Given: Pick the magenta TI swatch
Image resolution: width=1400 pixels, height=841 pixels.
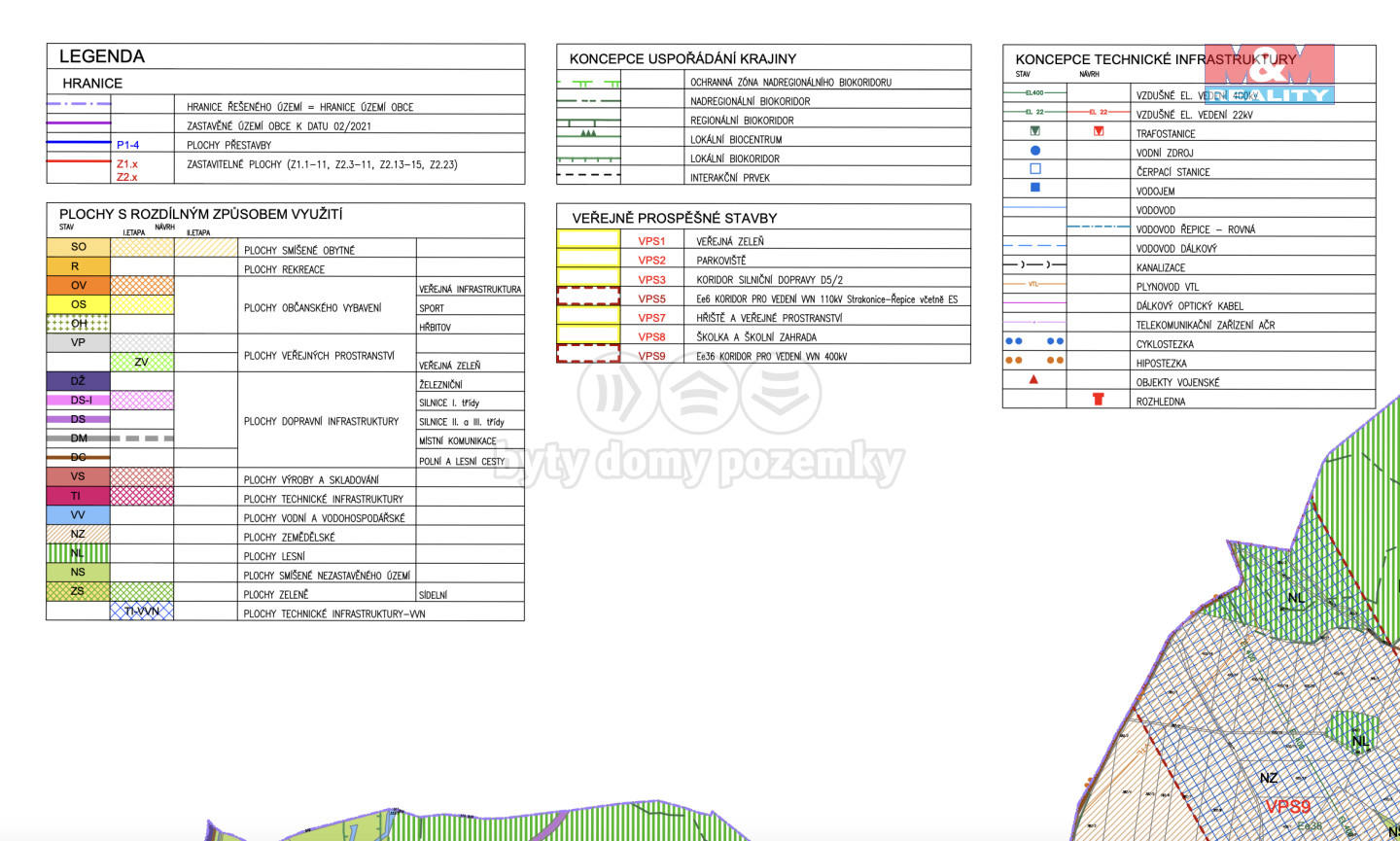Looking at the screenshot, I should (78, 496).
